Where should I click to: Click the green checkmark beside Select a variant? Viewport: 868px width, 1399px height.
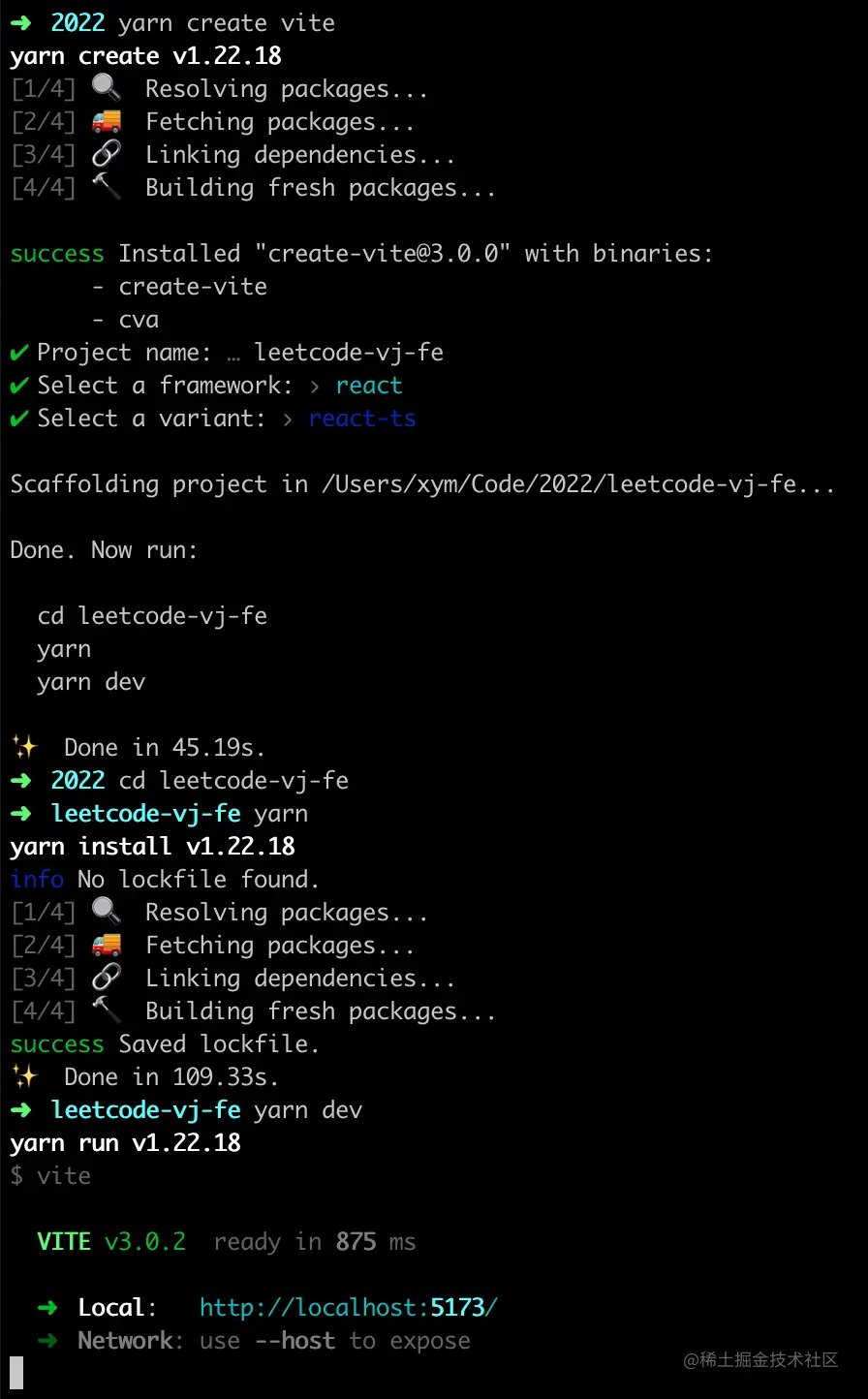19,419
